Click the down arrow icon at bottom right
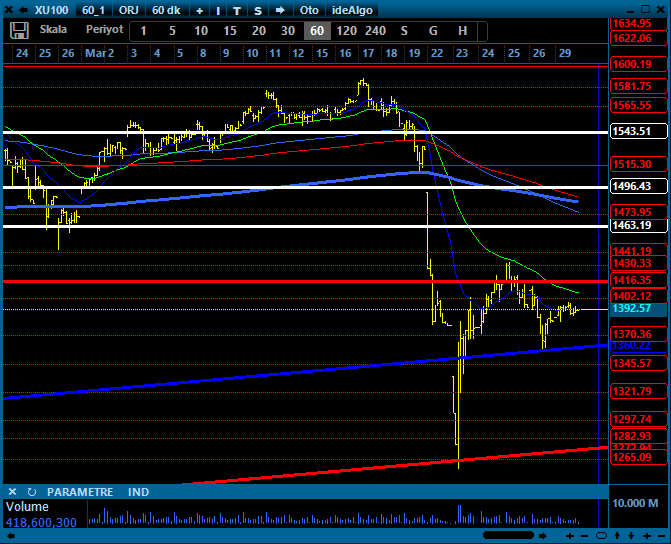 pyautogui.click(x=631, y=536)
